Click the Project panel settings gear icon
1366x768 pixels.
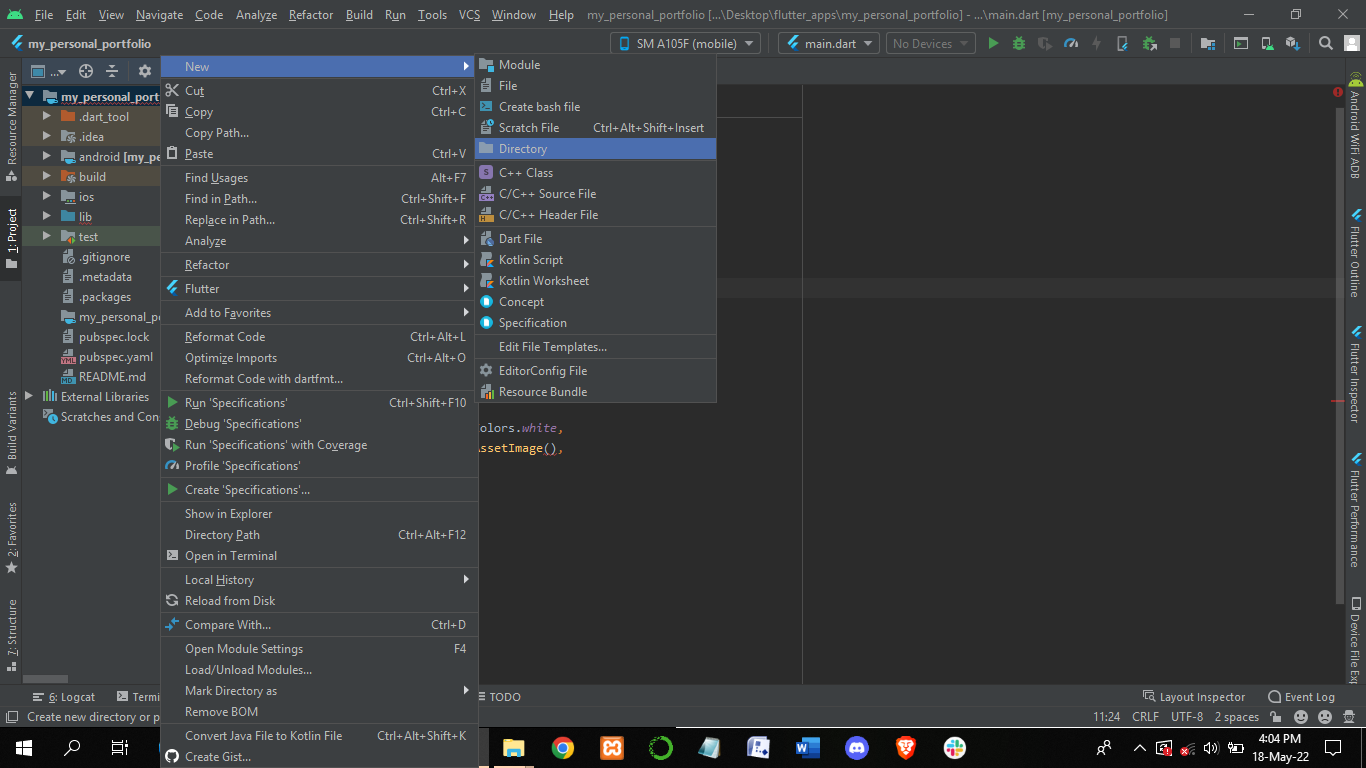[x=145, y=71]
